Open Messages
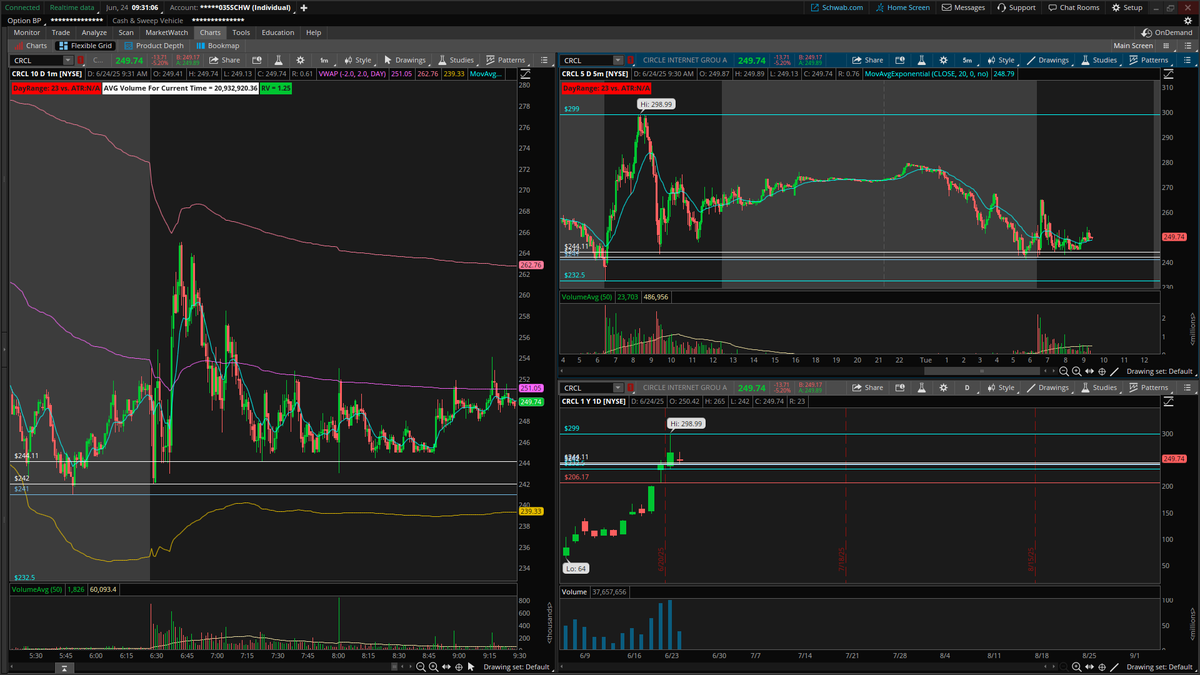 click(x=963, y=7)
